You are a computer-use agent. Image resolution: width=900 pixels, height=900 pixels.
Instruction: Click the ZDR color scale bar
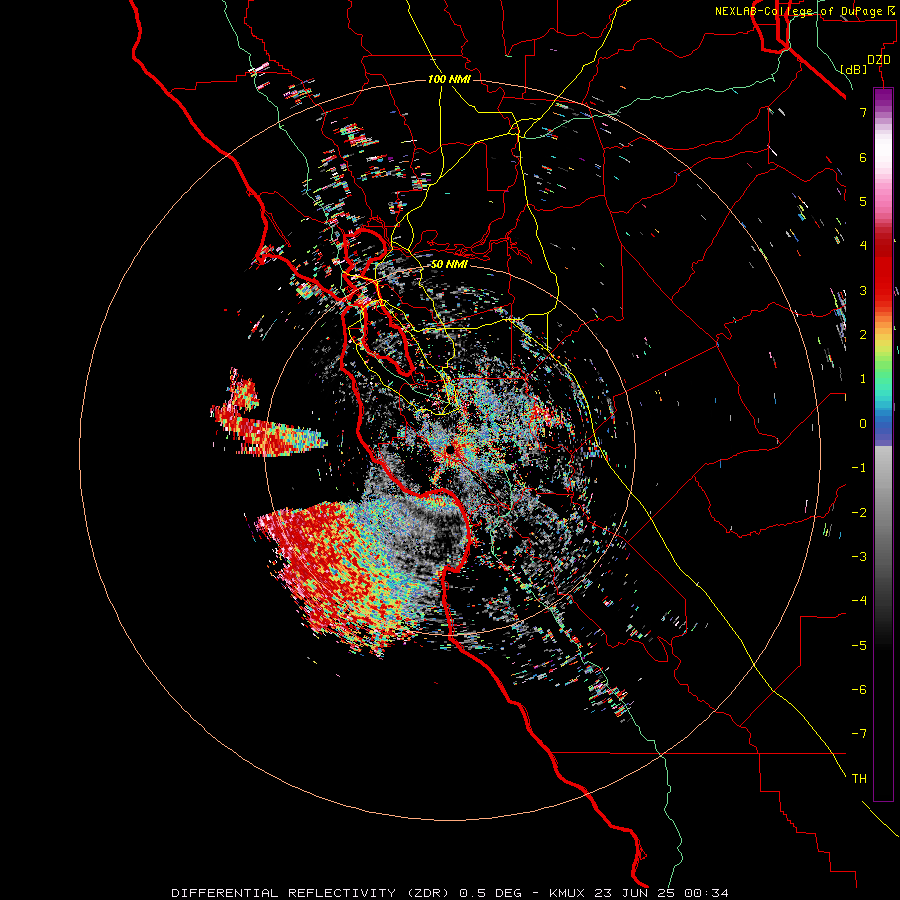(883, 445)
